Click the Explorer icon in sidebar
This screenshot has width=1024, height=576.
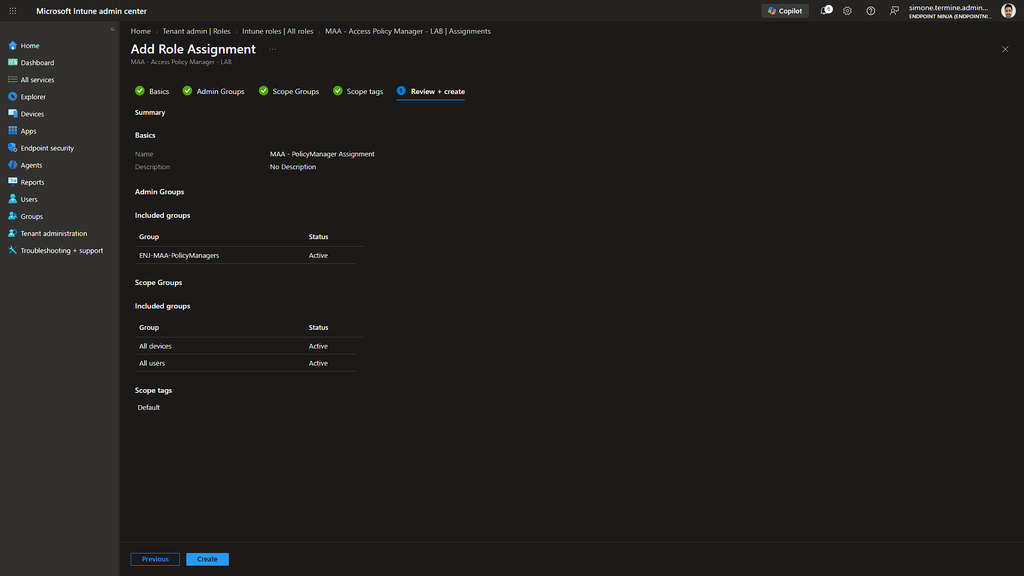coord(12,97)
